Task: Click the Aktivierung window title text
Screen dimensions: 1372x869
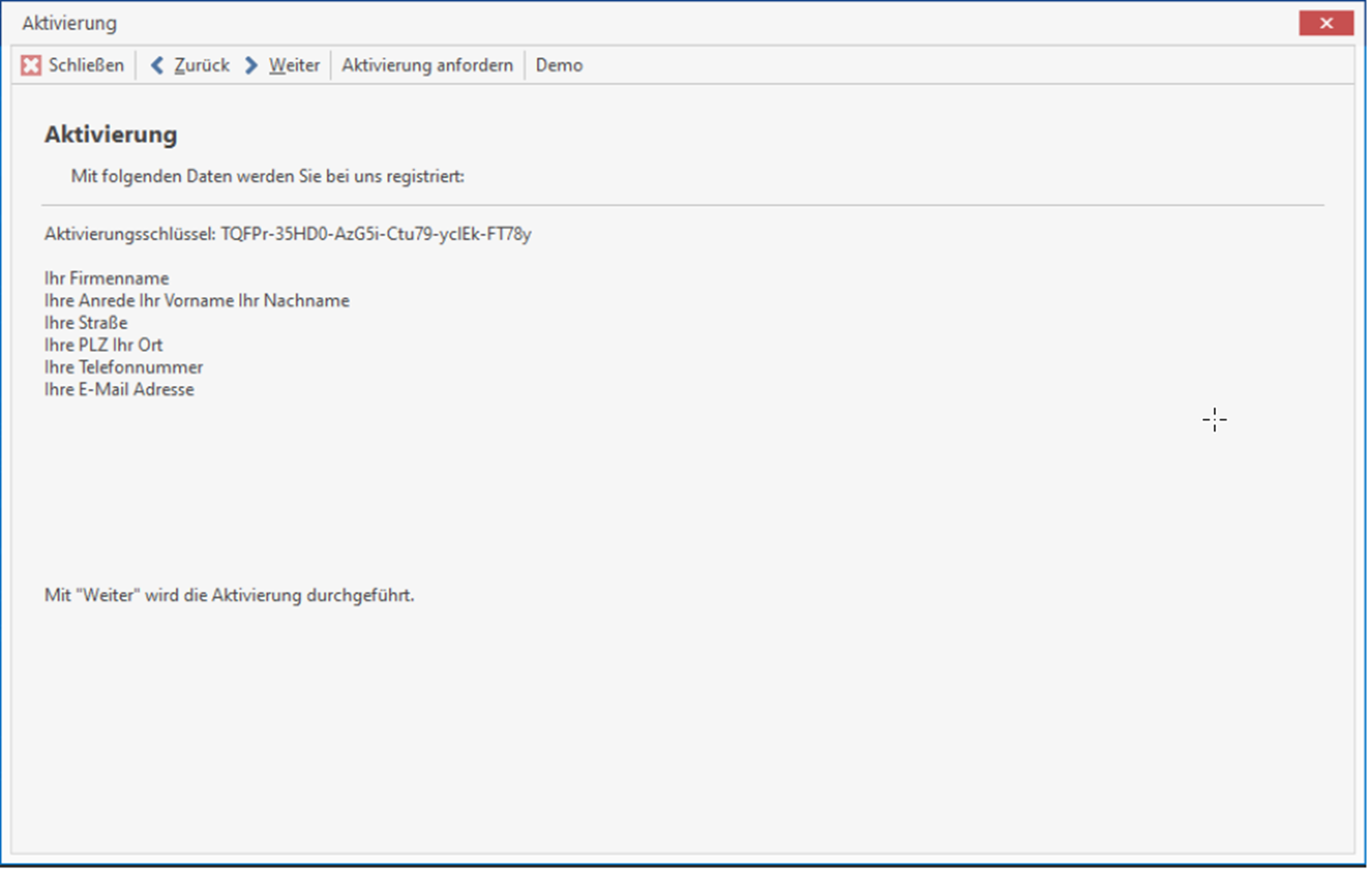Action: pyautogui.click(x=70, y=23)
